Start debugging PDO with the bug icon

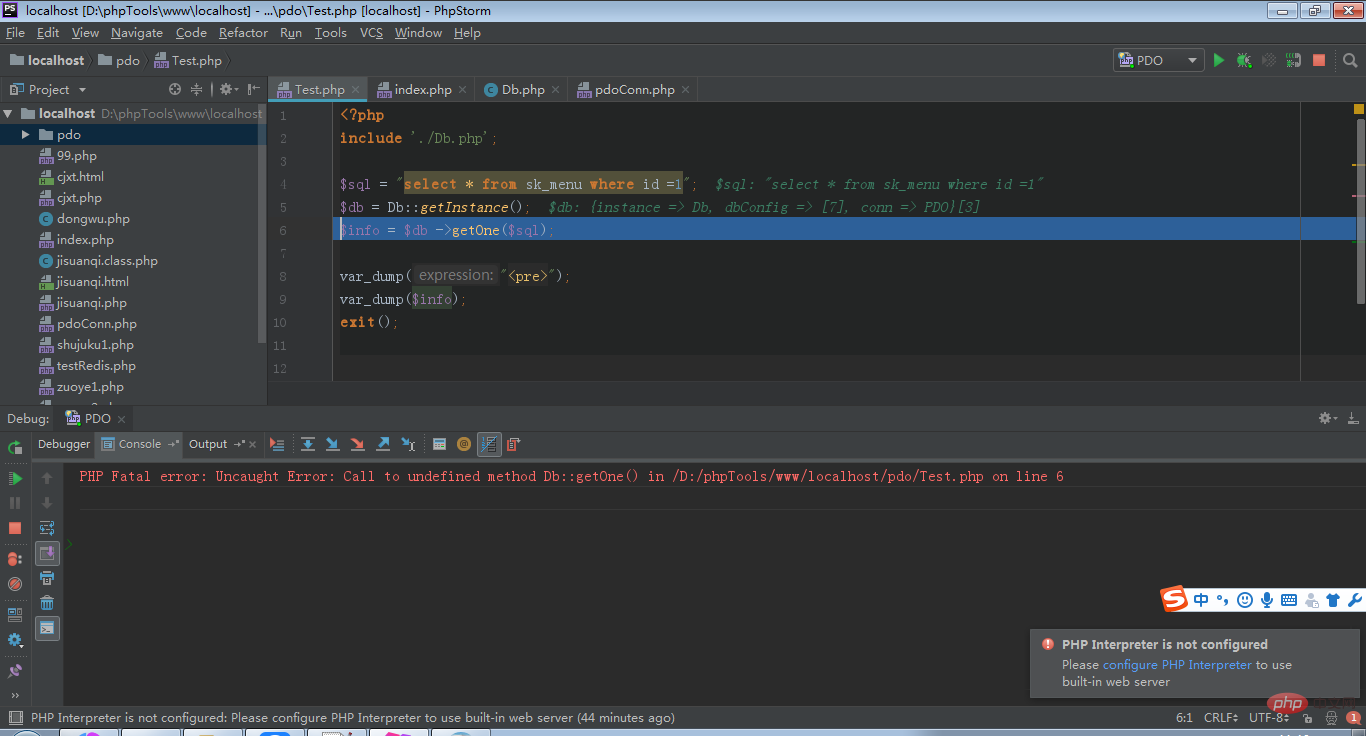(1243, 60)
